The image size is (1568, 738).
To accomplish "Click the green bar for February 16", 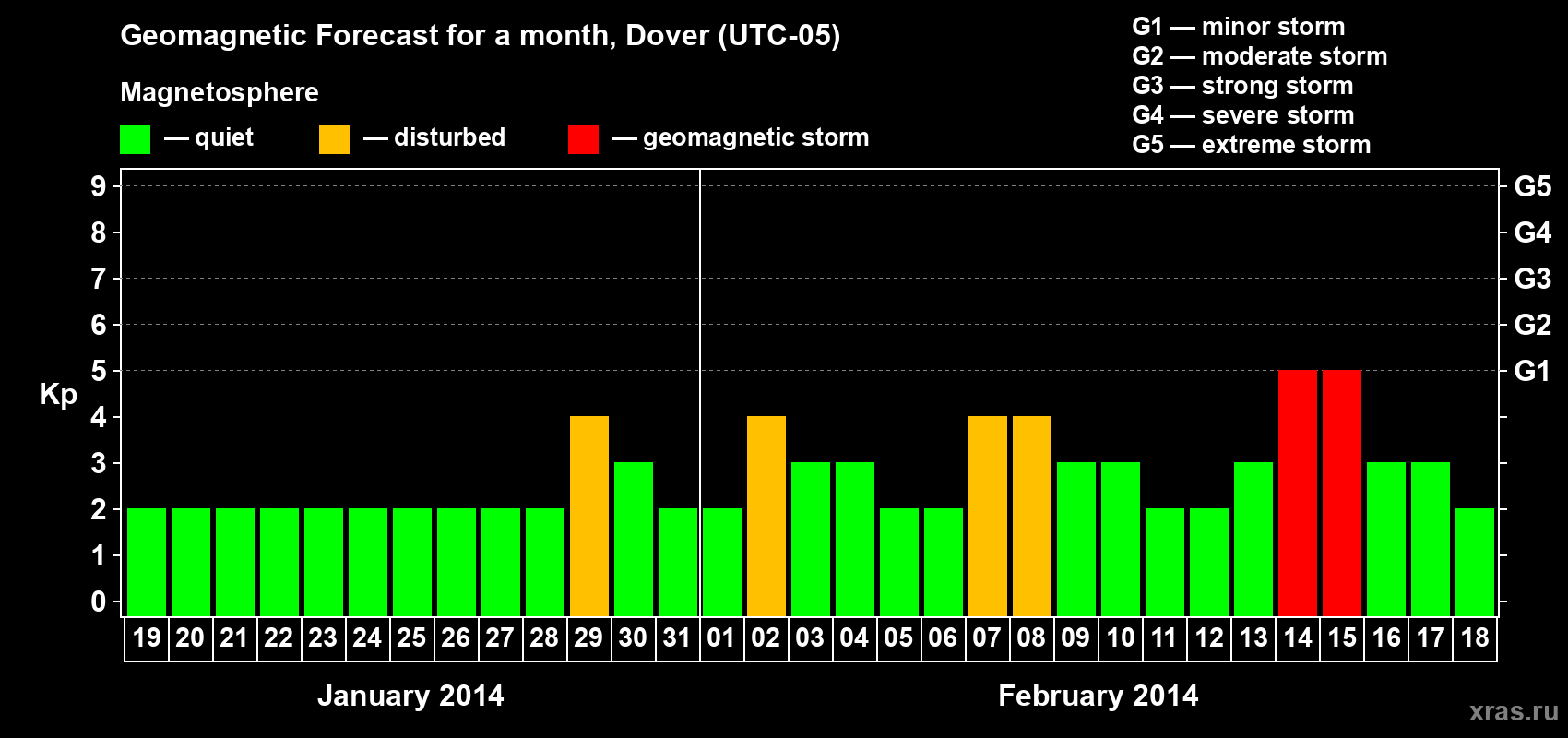I will [x=1386, y=540].
